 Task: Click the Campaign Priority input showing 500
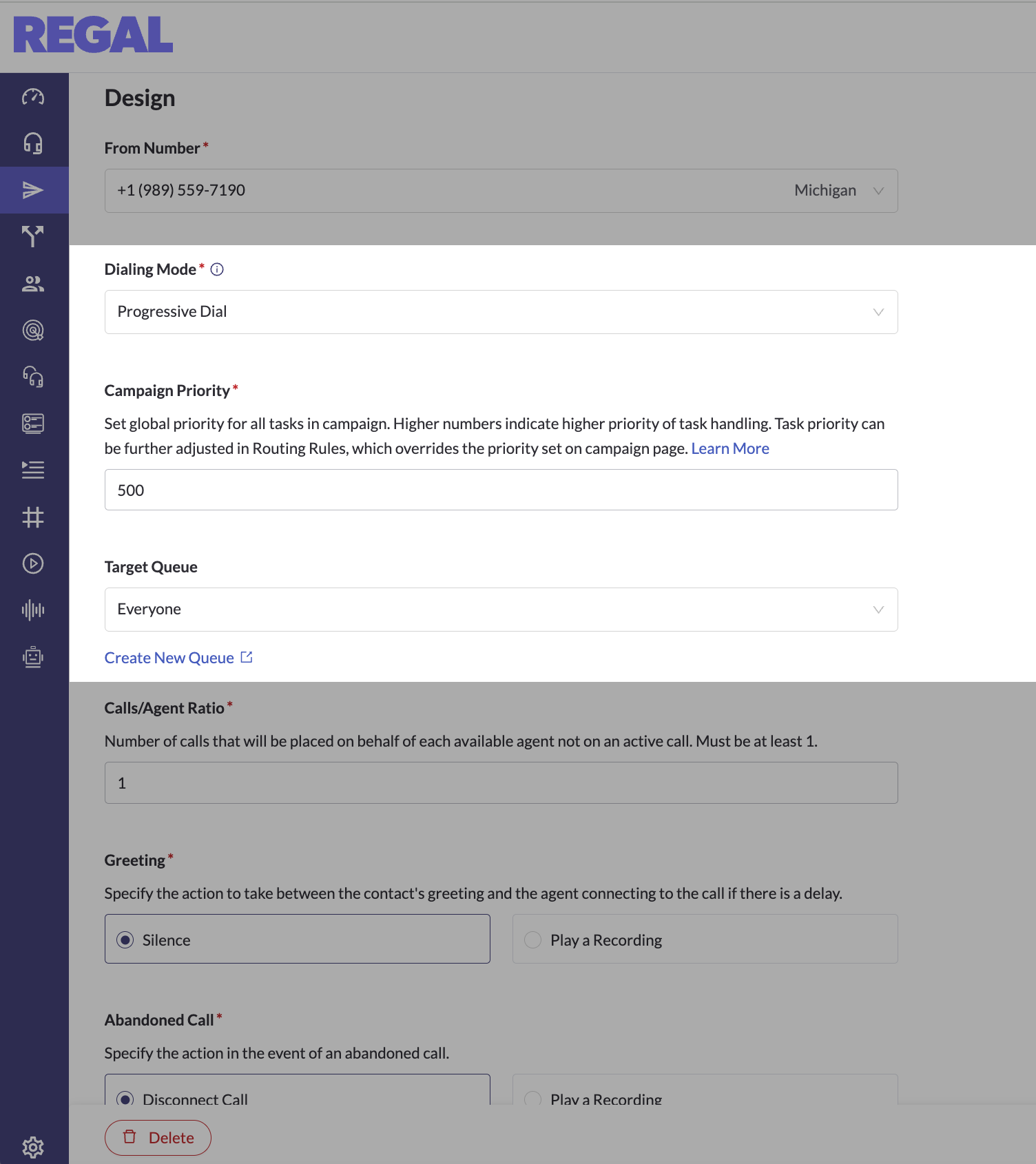[x=501, y=490]
